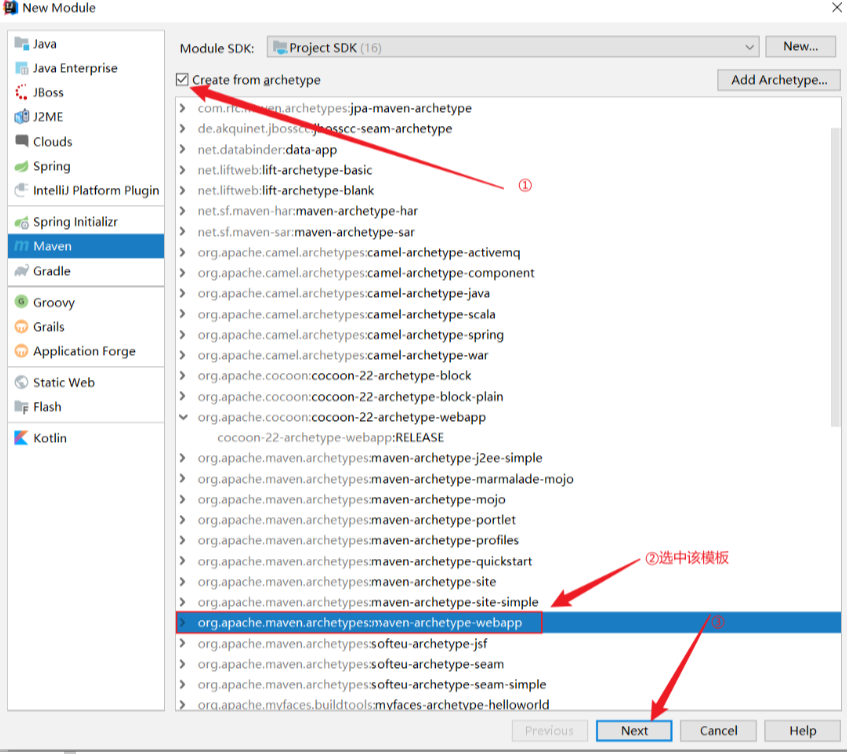This screenshot has height=754, width=847.
Task: Expand camel-archetype-war node
Action: 183,355
